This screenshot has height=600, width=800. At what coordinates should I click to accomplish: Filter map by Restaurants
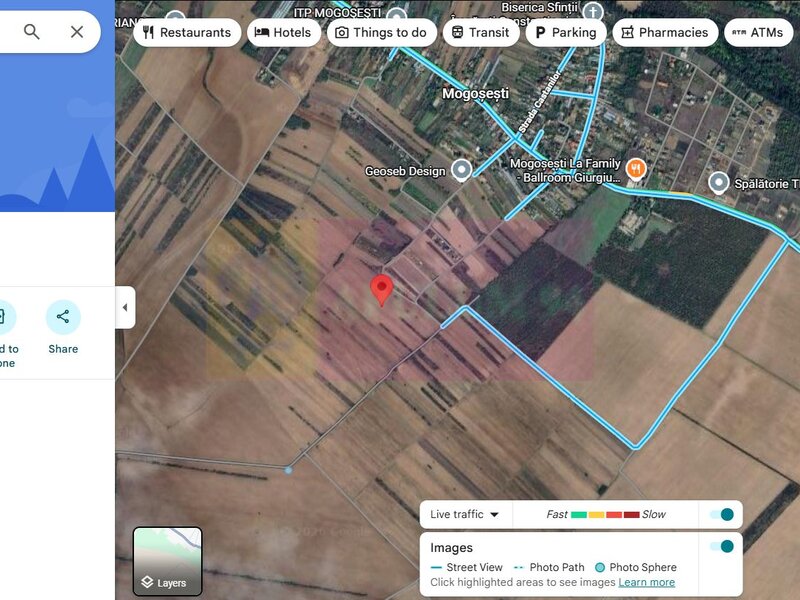(x=187, y=33)
